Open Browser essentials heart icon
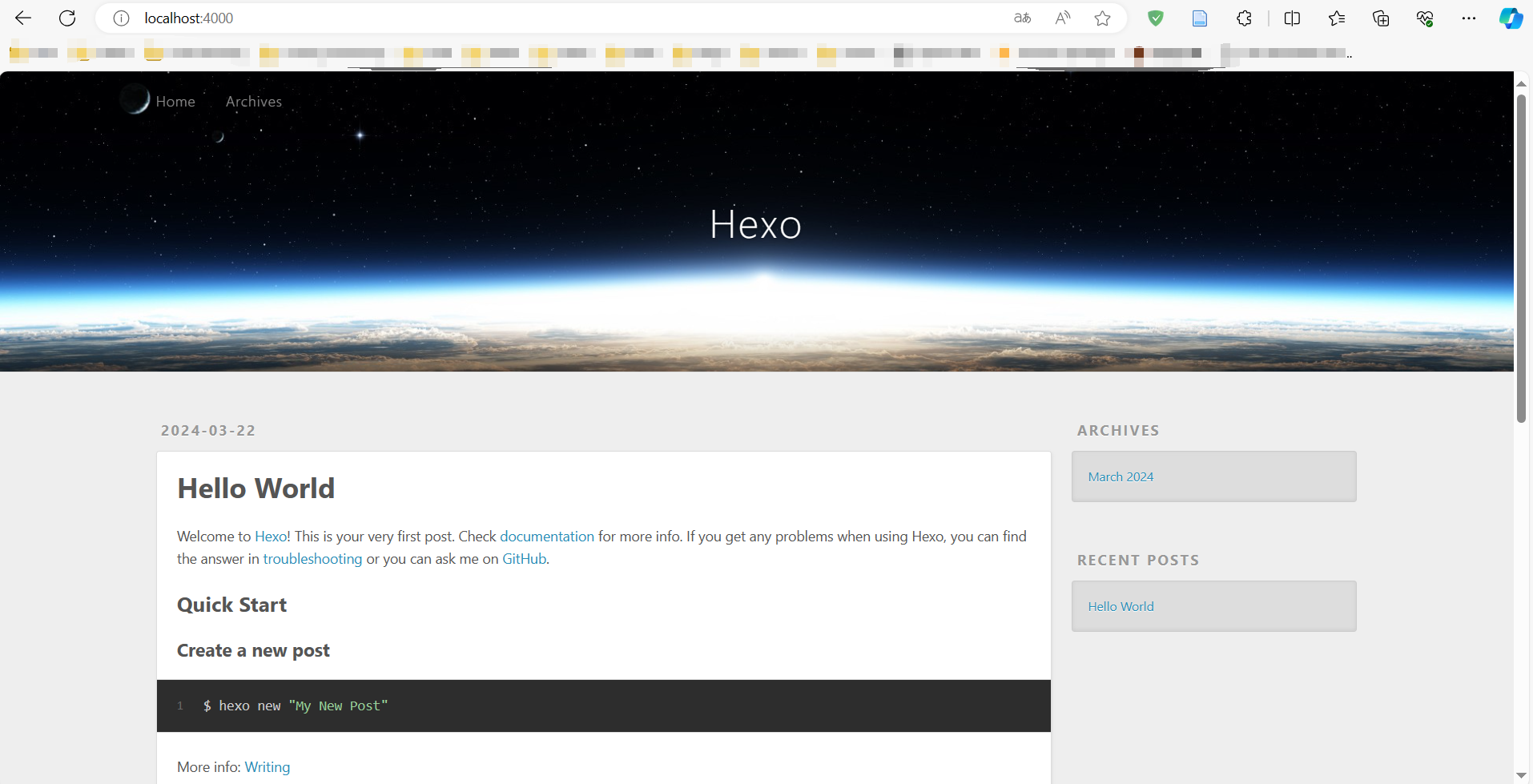The image size is (1533, 784). point(1425,18)
